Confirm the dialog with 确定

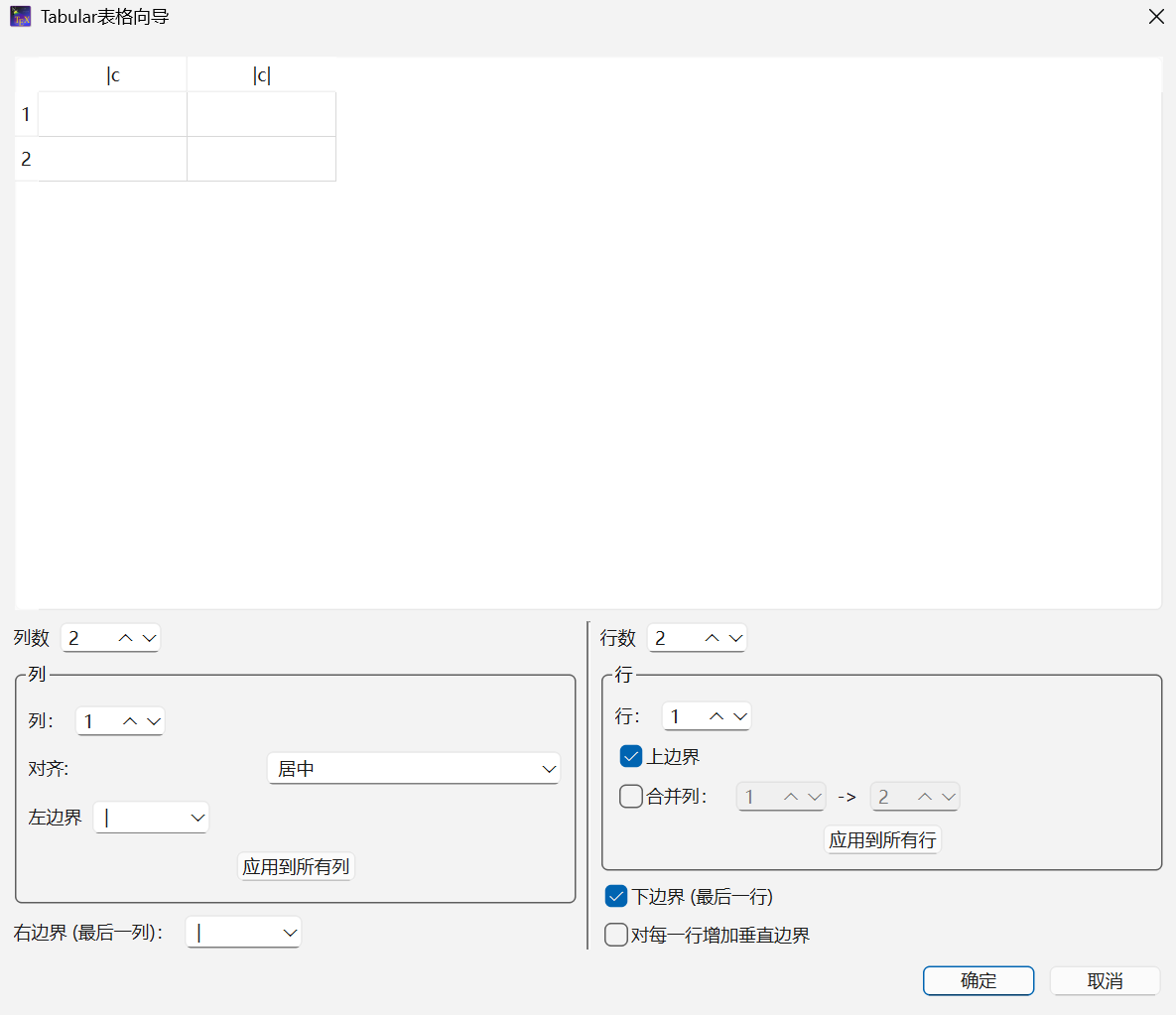pos(979,980)
